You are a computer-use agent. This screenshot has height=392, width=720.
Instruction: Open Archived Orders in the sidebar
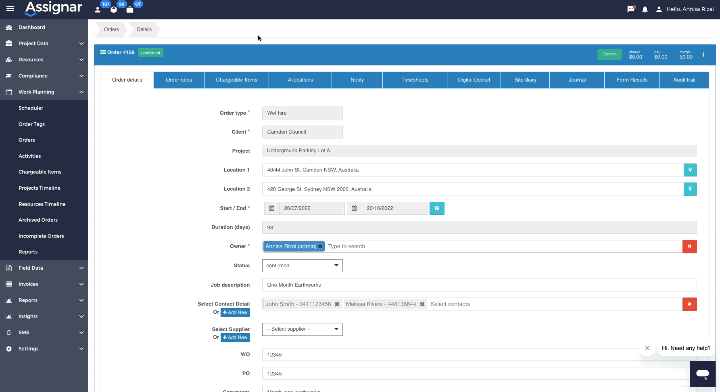click(38, 220)
